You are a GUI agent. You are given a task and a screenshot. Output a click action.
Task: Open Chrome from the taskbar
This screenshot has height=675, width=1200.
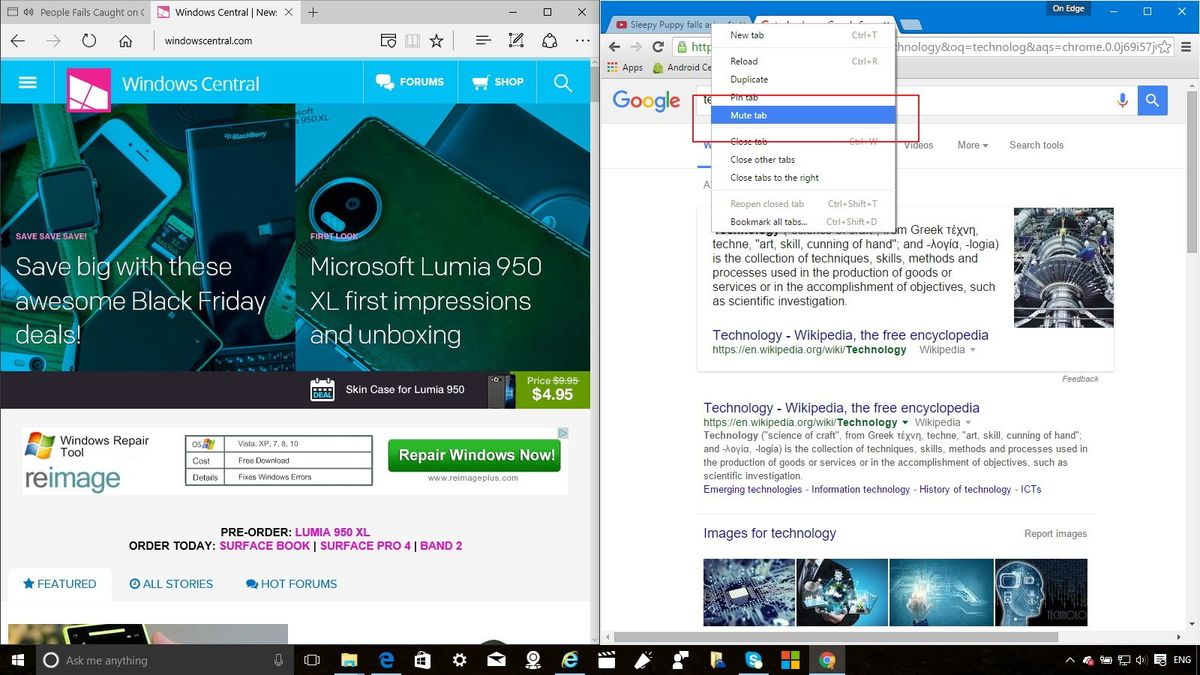click(x=827, y=660)
